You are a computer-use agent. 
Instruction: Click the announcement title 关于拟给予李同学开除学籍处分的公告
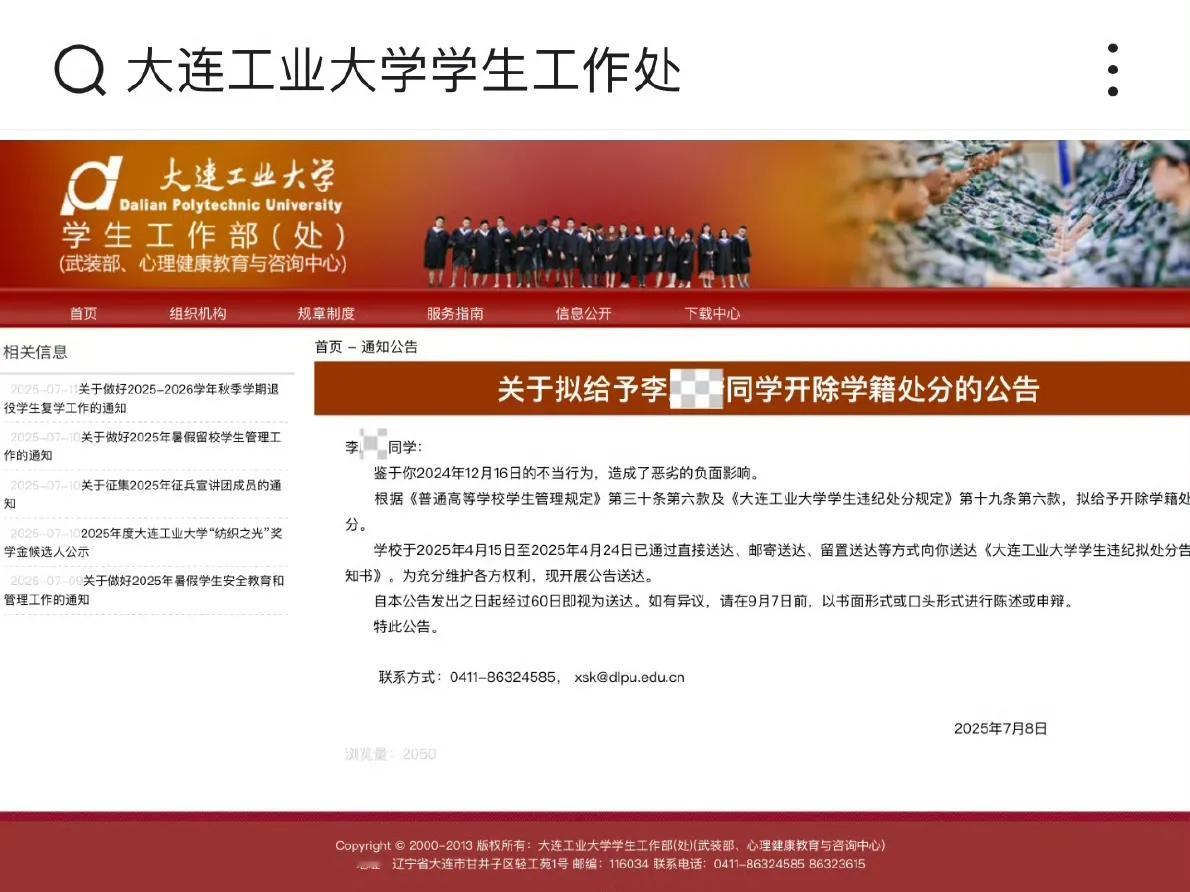768,389
